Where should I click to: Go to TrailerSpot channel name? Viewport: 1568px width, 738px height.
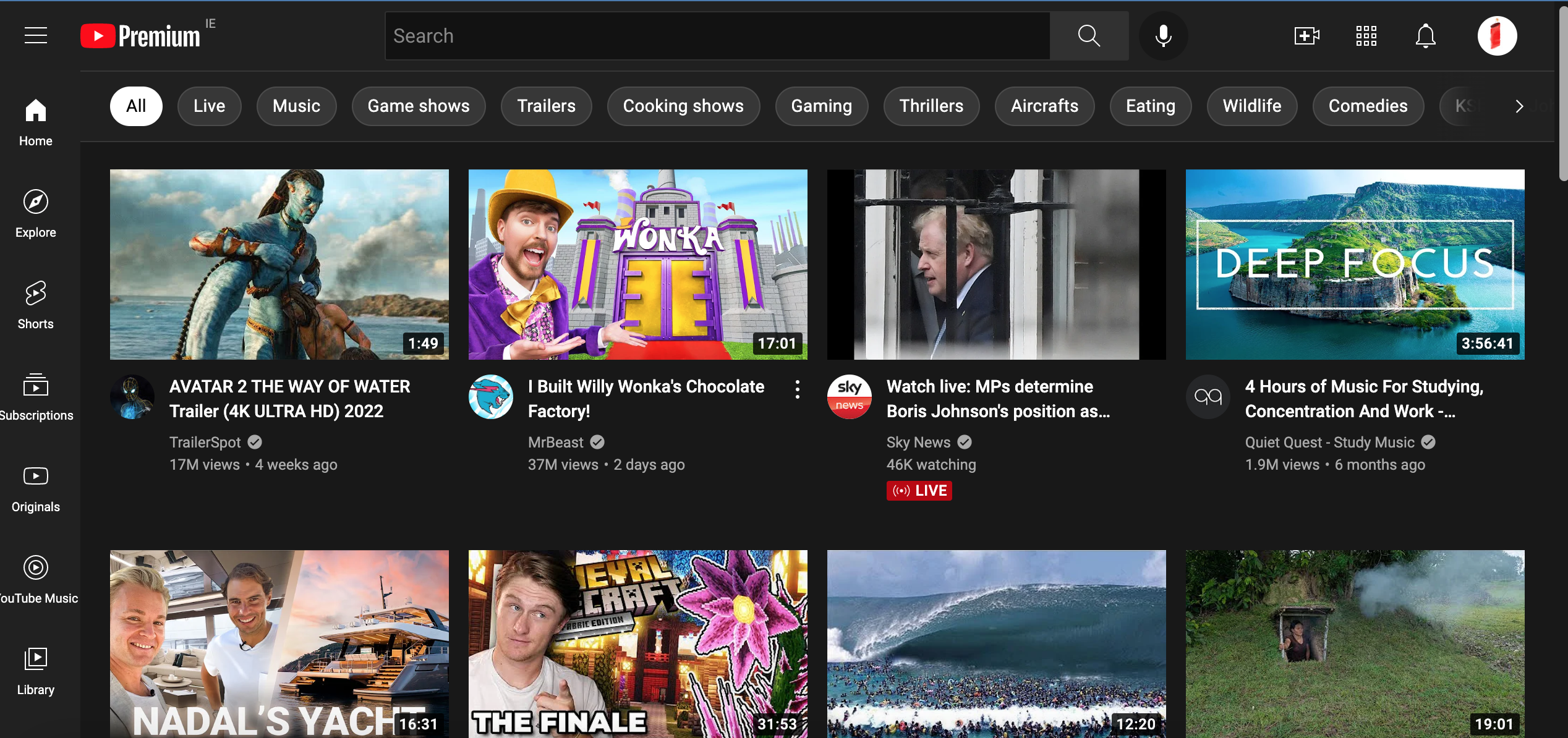coord(205,443)
